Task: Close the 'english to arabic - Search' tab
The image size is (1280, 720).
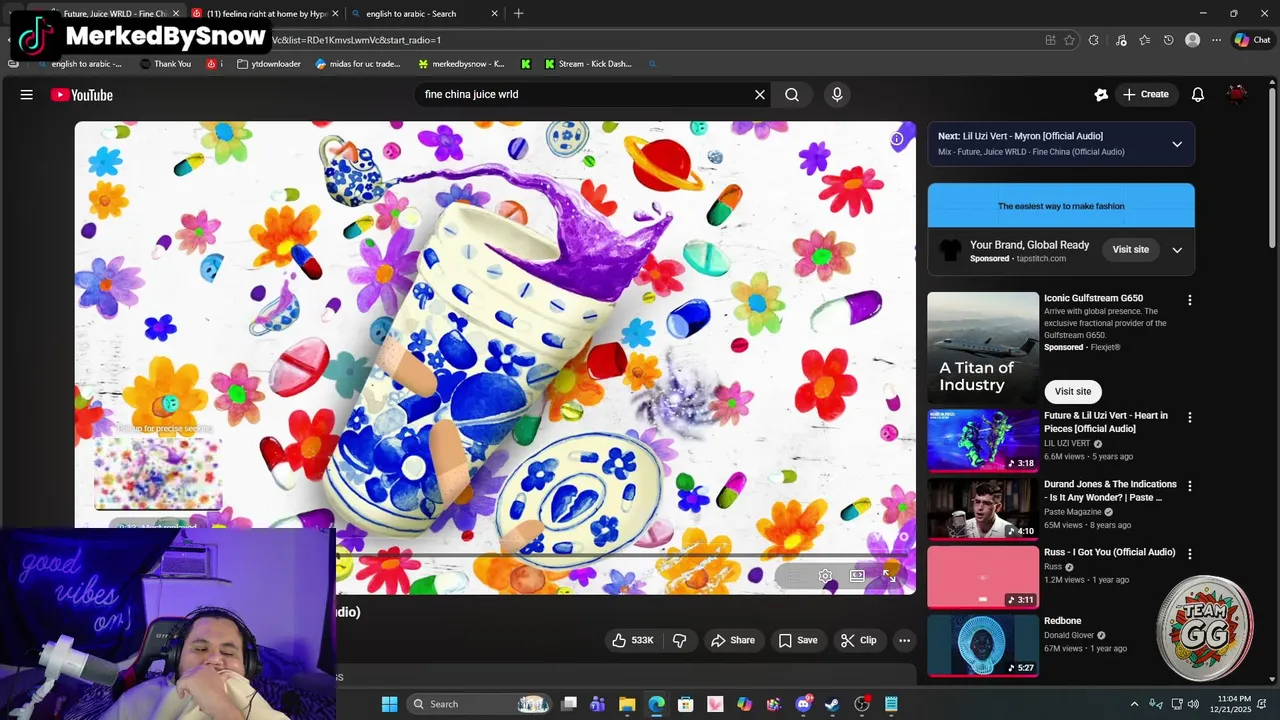Action: [494, 14]
